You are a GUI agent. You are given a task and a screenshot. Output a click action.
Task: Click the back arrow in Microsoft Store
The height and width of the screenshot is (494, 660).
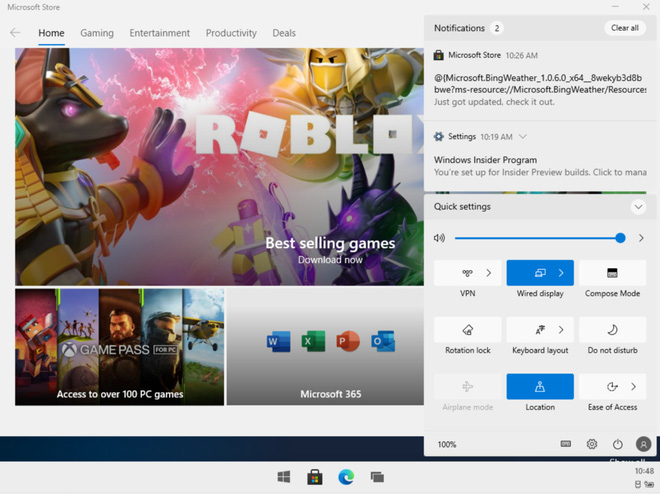coord(15,33)
